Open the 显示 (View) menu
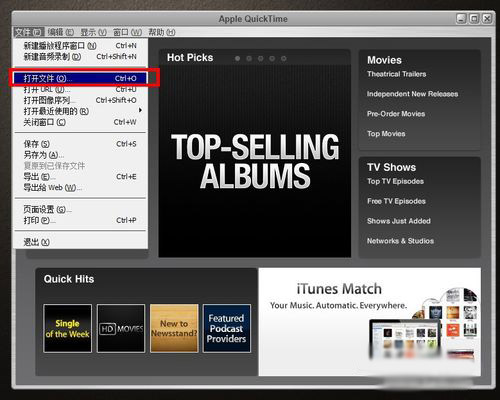The height and width of the screenshot is (400, 500). (x=93, y=32)
